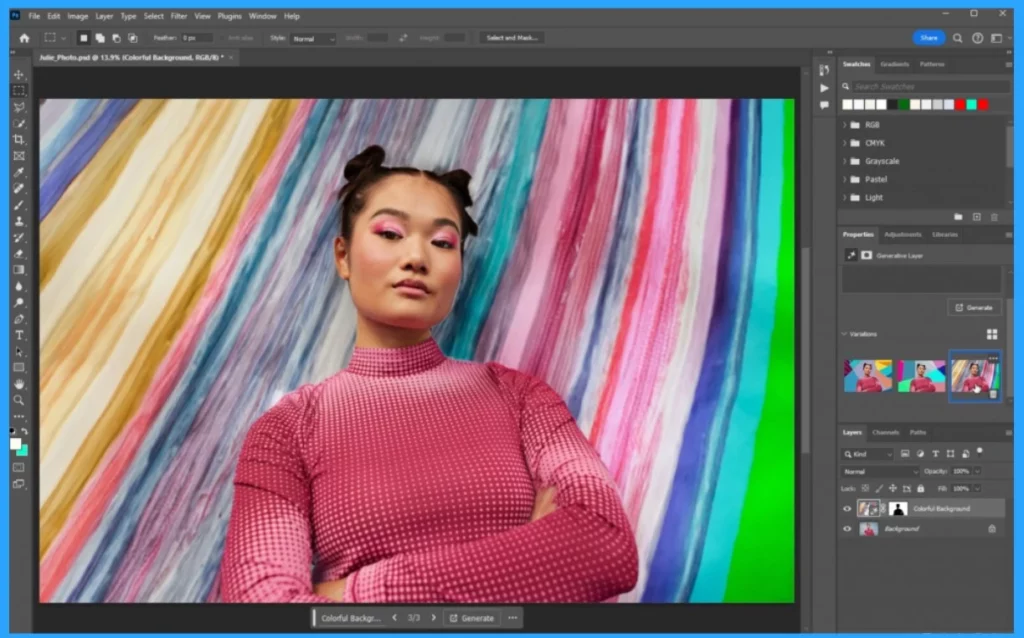Select the Eyedropper tool
Viewport: 1024px width, 638px height.
(x=19, y=172)
